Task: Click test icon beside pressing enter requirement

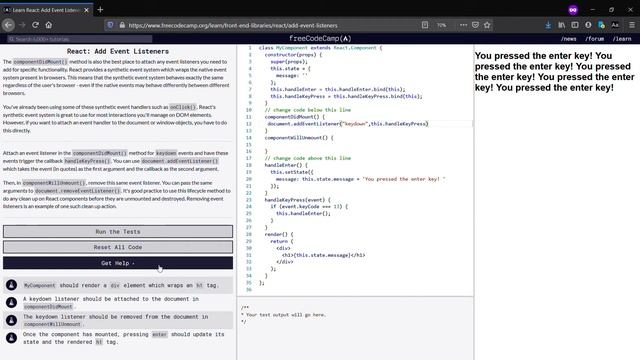Action: point(11,338)
